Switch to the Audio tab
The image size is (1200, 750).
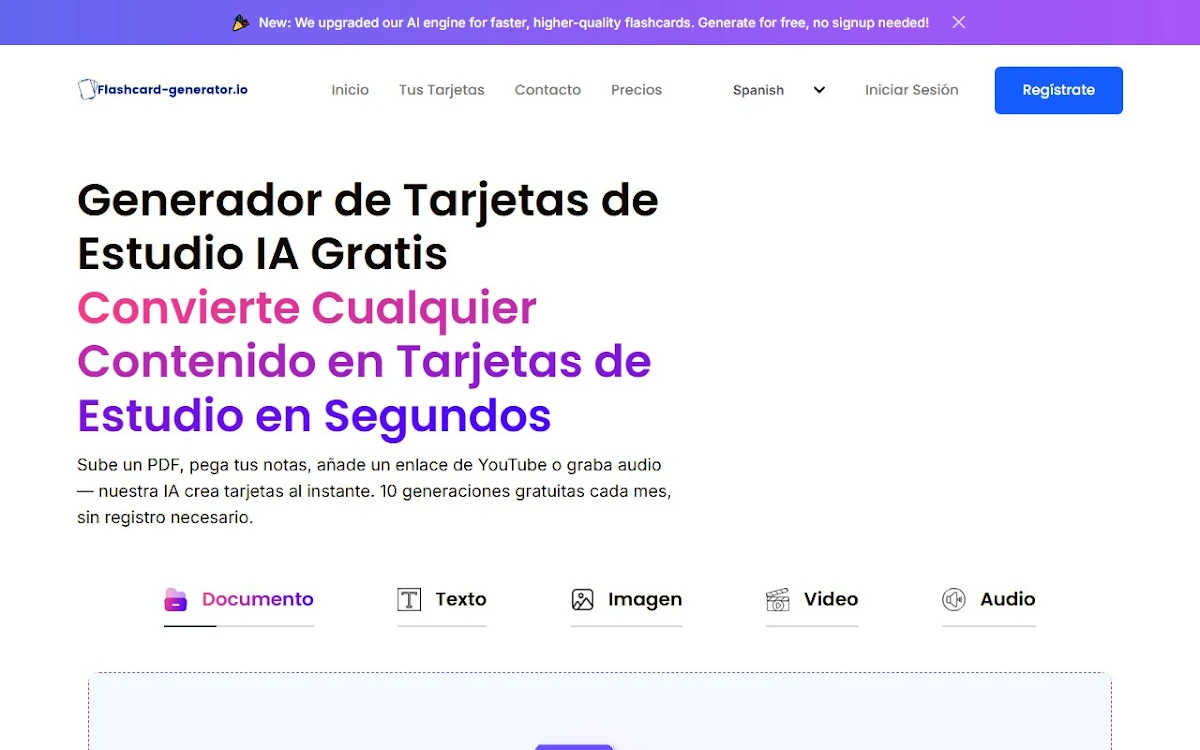[989, 600]
